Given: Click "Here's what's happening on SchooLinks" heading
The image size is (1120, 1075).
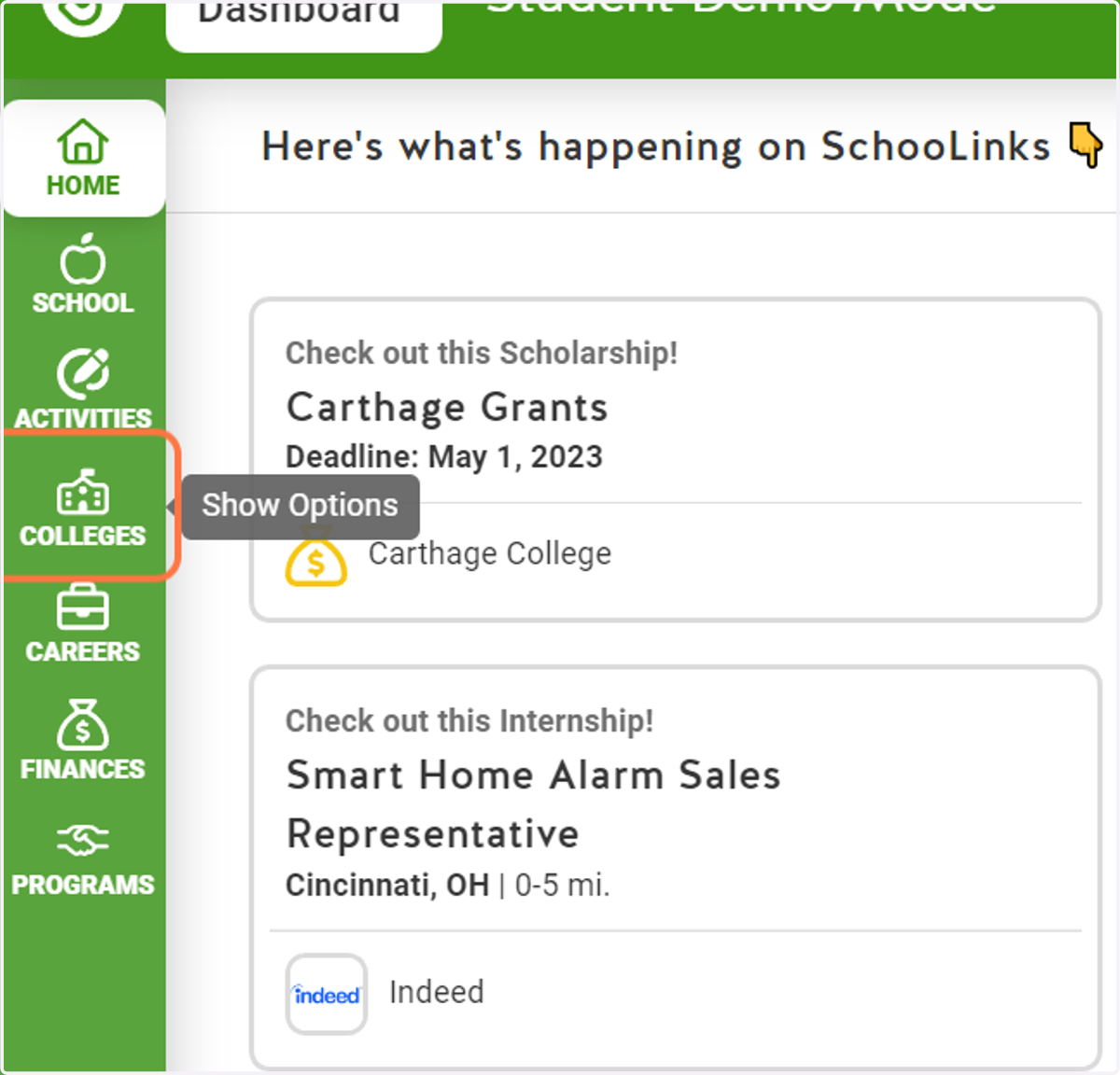Looking at the screenshot, I should click(x=656, y=147).
